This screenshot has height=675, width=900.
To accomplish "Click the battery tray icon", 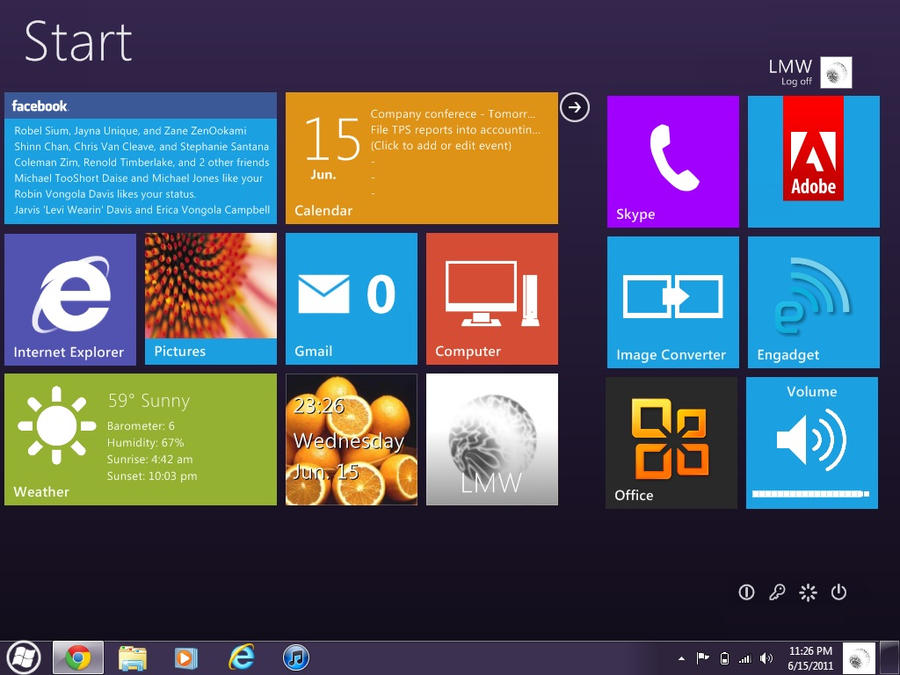I will coord(725,658).
